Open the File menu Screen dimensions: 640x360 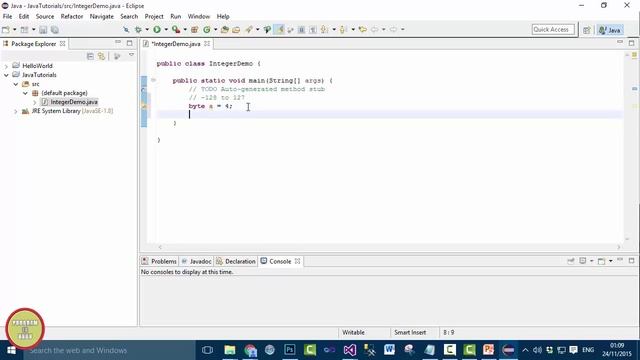7,16
